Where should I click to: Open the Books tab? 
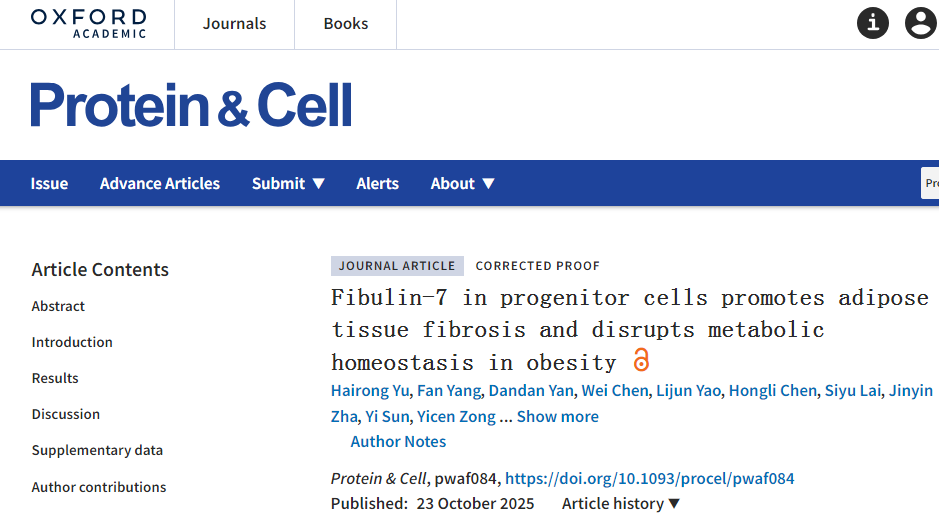pos(346,24)
